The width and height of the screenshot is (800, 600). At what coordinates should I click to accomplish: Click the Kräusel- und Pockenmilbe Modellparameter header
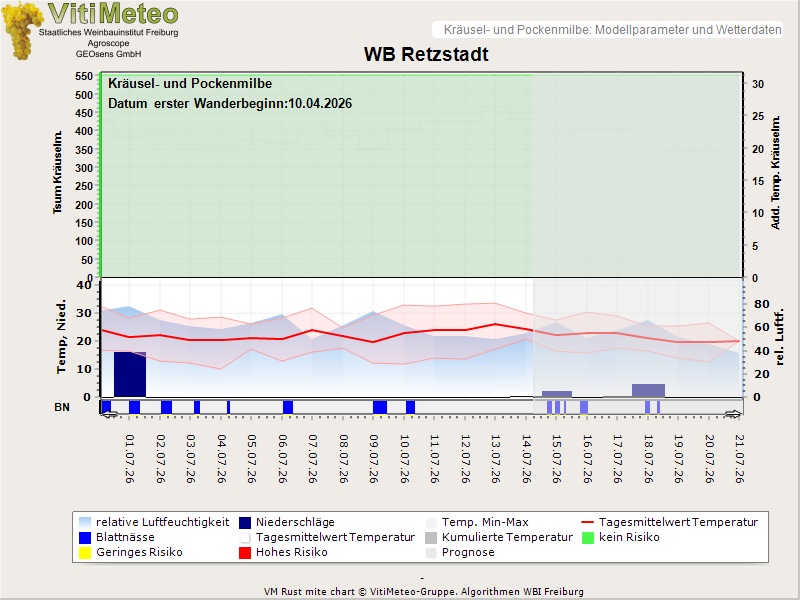coord(612,30)
